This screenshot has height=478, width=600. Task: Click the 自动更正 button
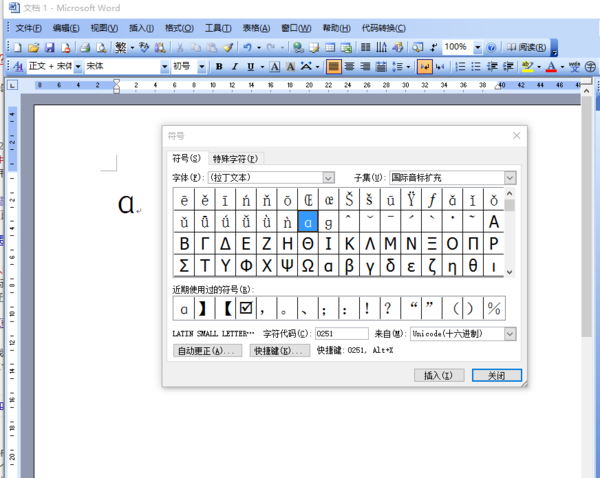[x=207, y=351]
